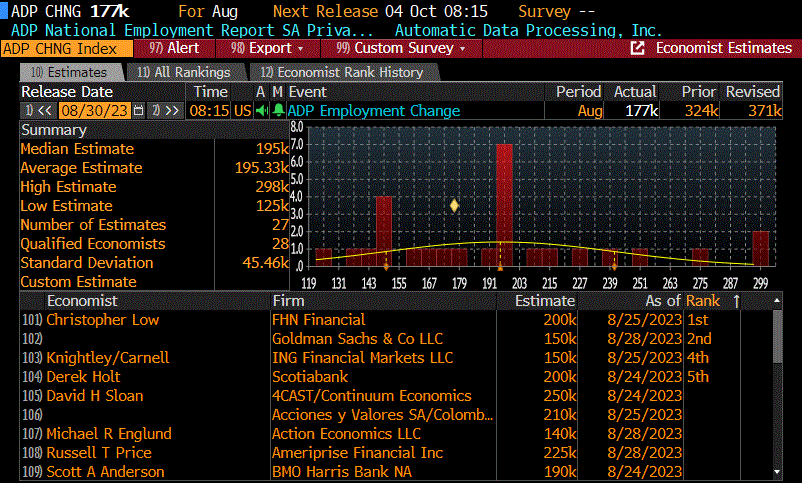
Task: Select David H Sloan
Action: click(95, 396)
